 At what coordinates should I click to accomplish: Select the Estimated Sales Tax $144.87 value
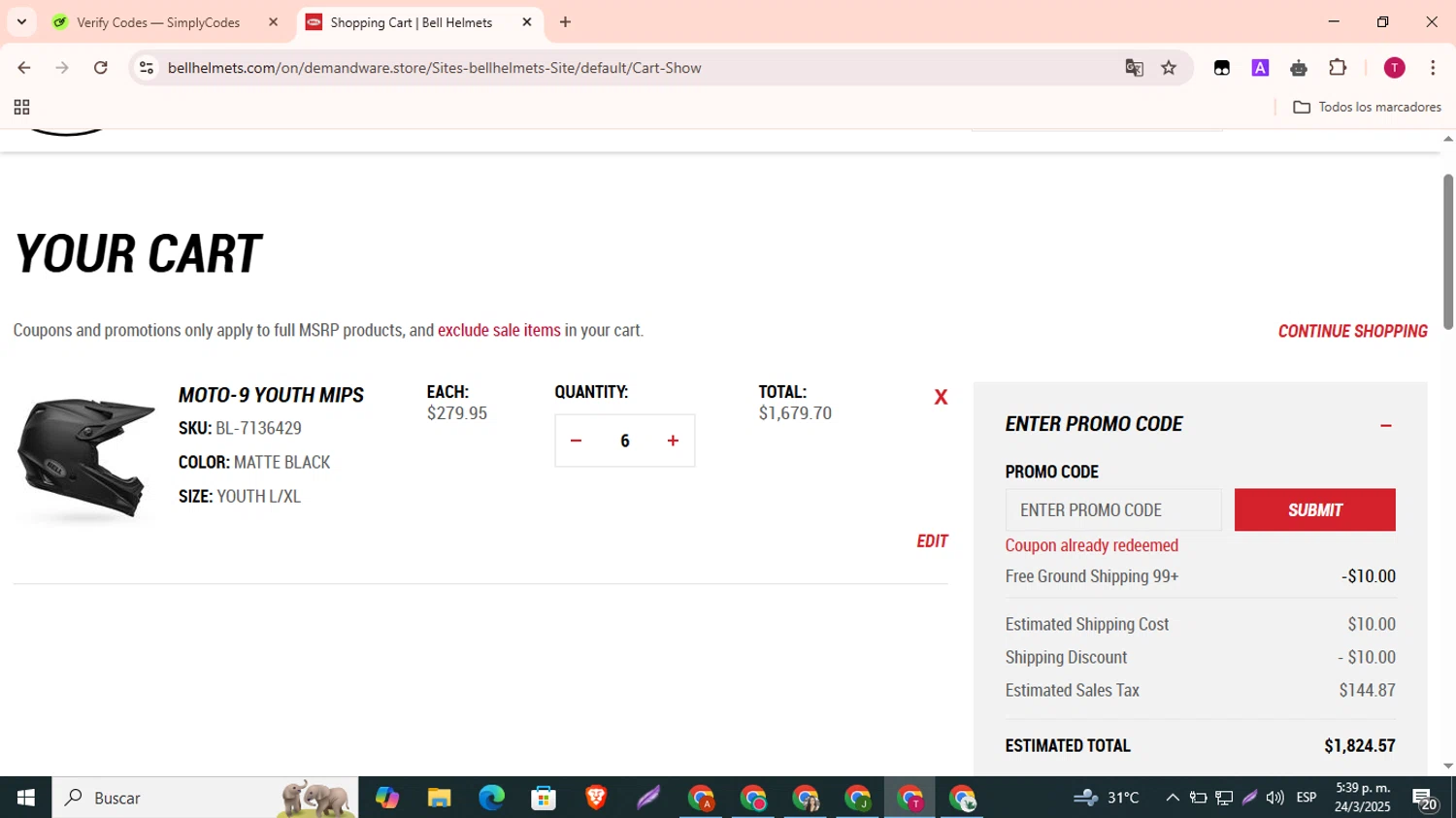[1367, 690]
